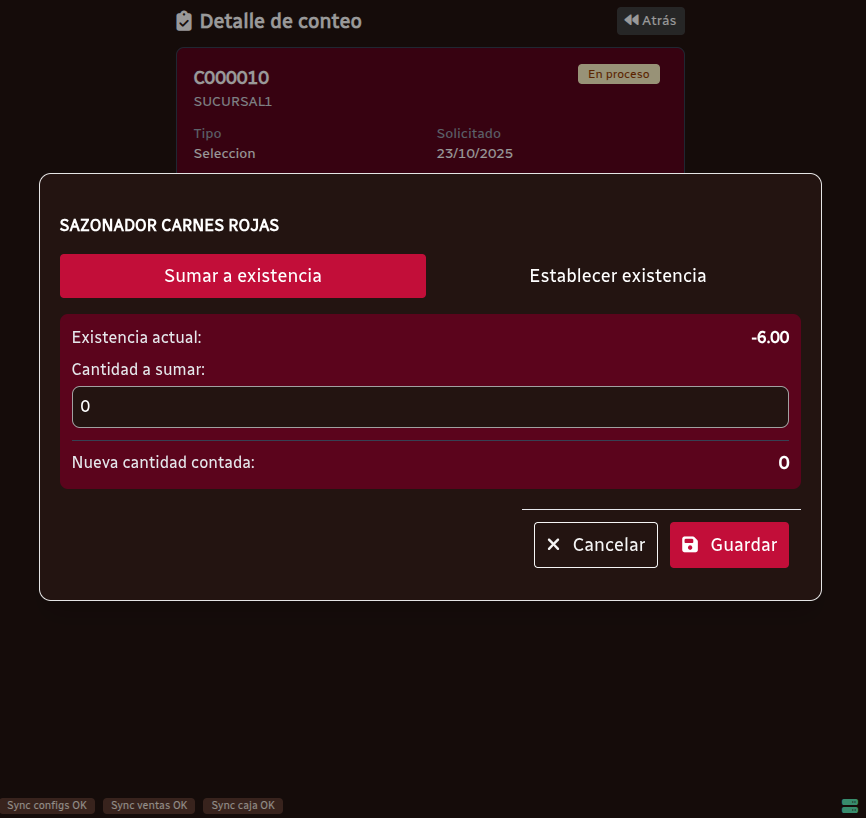Dismiss the dialog using the Cancelar label
The width and height of the screenshot is (866, 818).
click(x=608, y=545)
